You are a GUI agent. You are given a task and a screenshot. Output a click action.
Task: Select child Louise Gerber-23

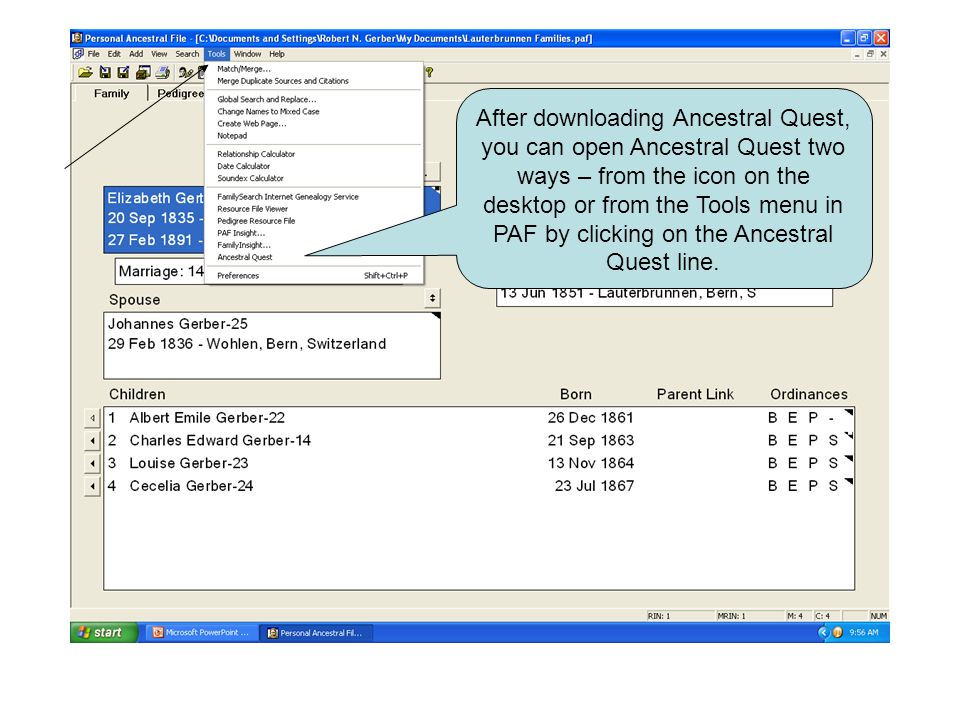[189, 463]
